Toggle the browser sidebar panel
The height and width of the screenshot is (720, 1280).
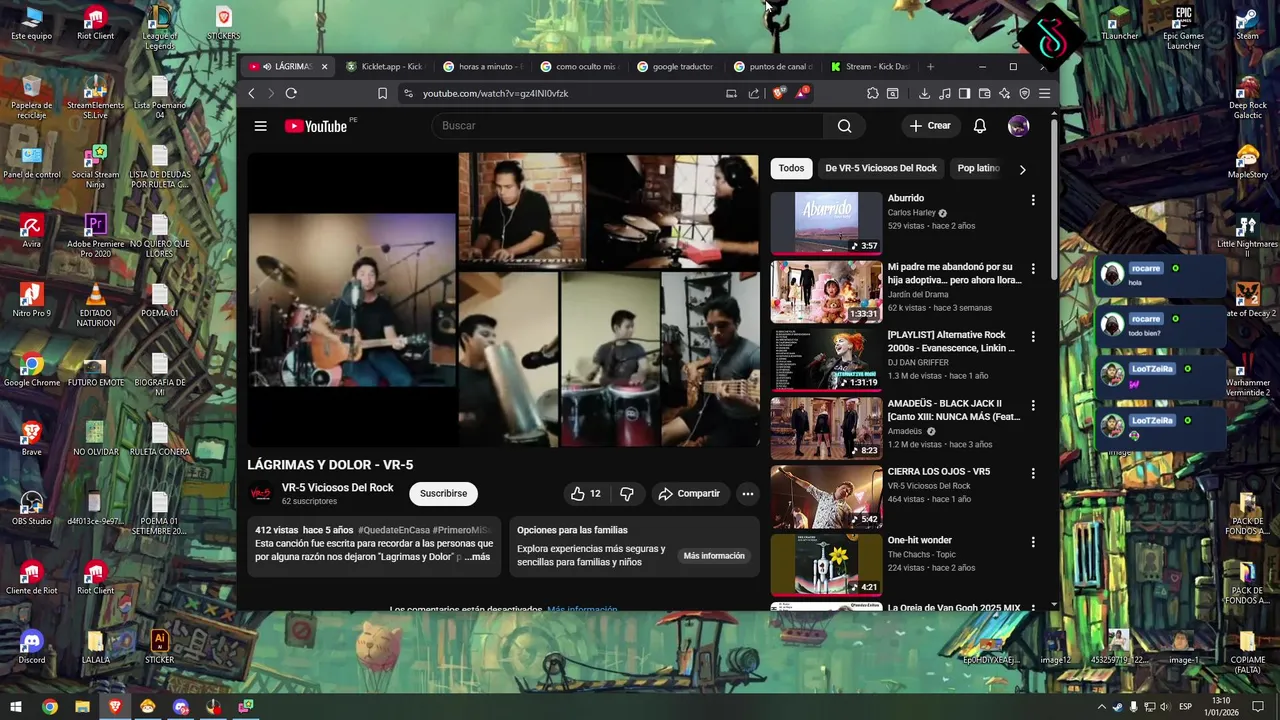click(x=964, y=93)
